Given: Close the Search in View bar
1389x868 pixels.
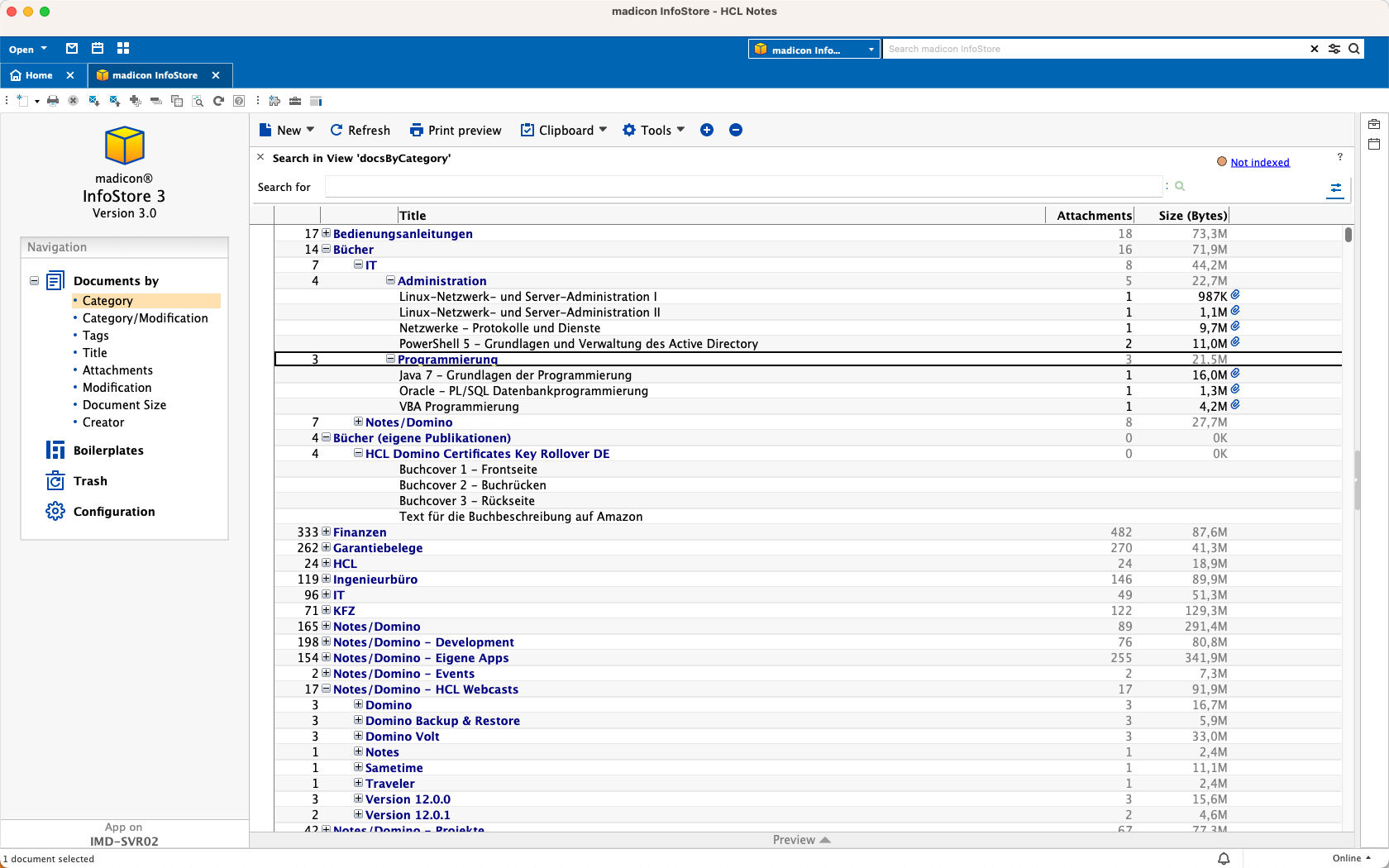Looking at the screenshot, I should point(260,157).
